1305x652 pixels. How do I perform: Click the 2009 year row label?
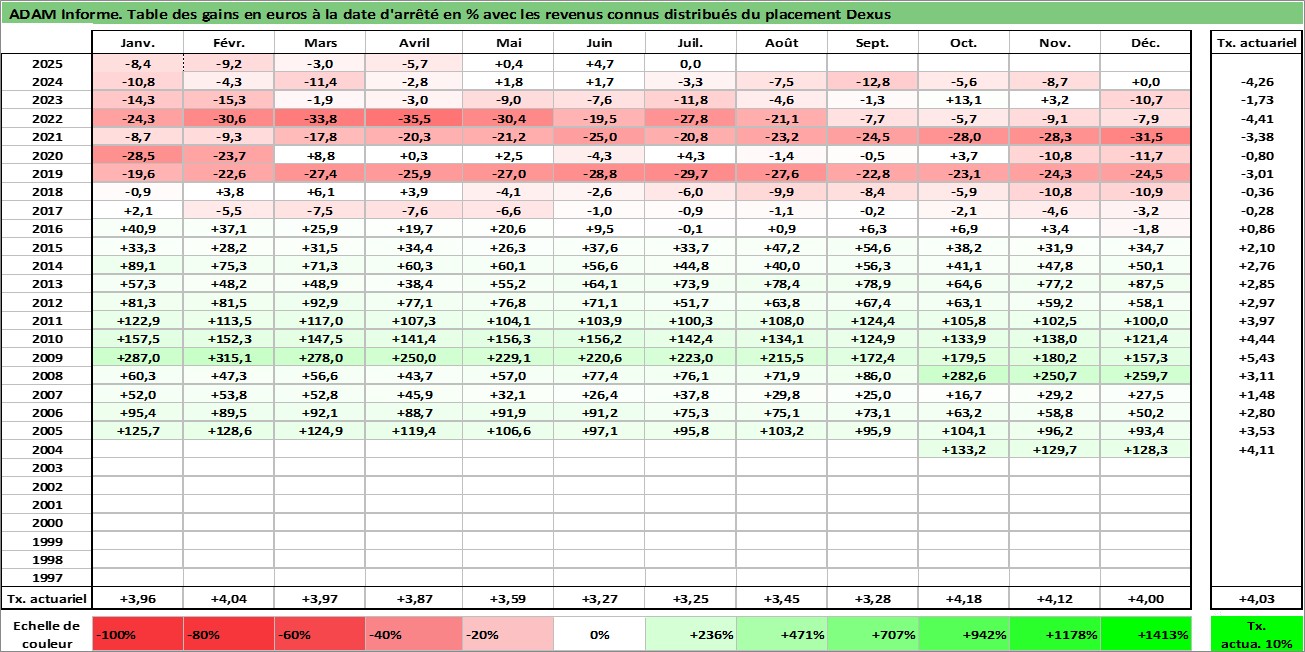point(47,357)
